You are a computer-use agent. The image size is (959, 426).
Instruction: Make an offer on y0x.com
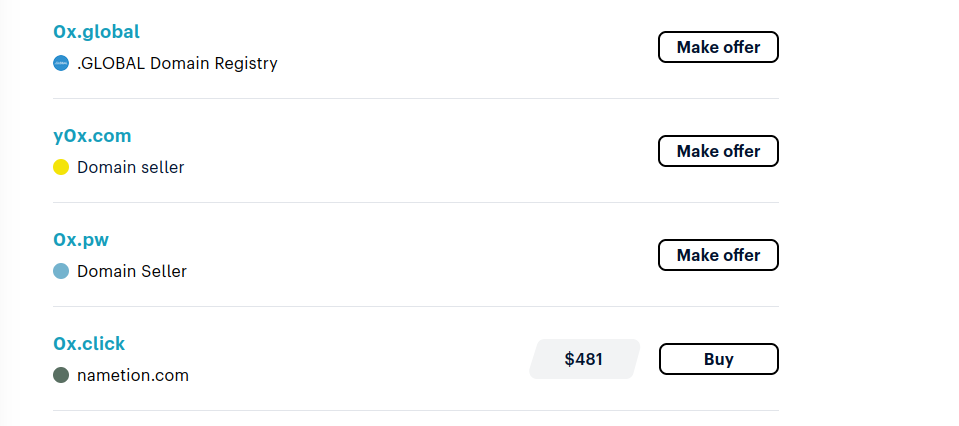(718, 151)
